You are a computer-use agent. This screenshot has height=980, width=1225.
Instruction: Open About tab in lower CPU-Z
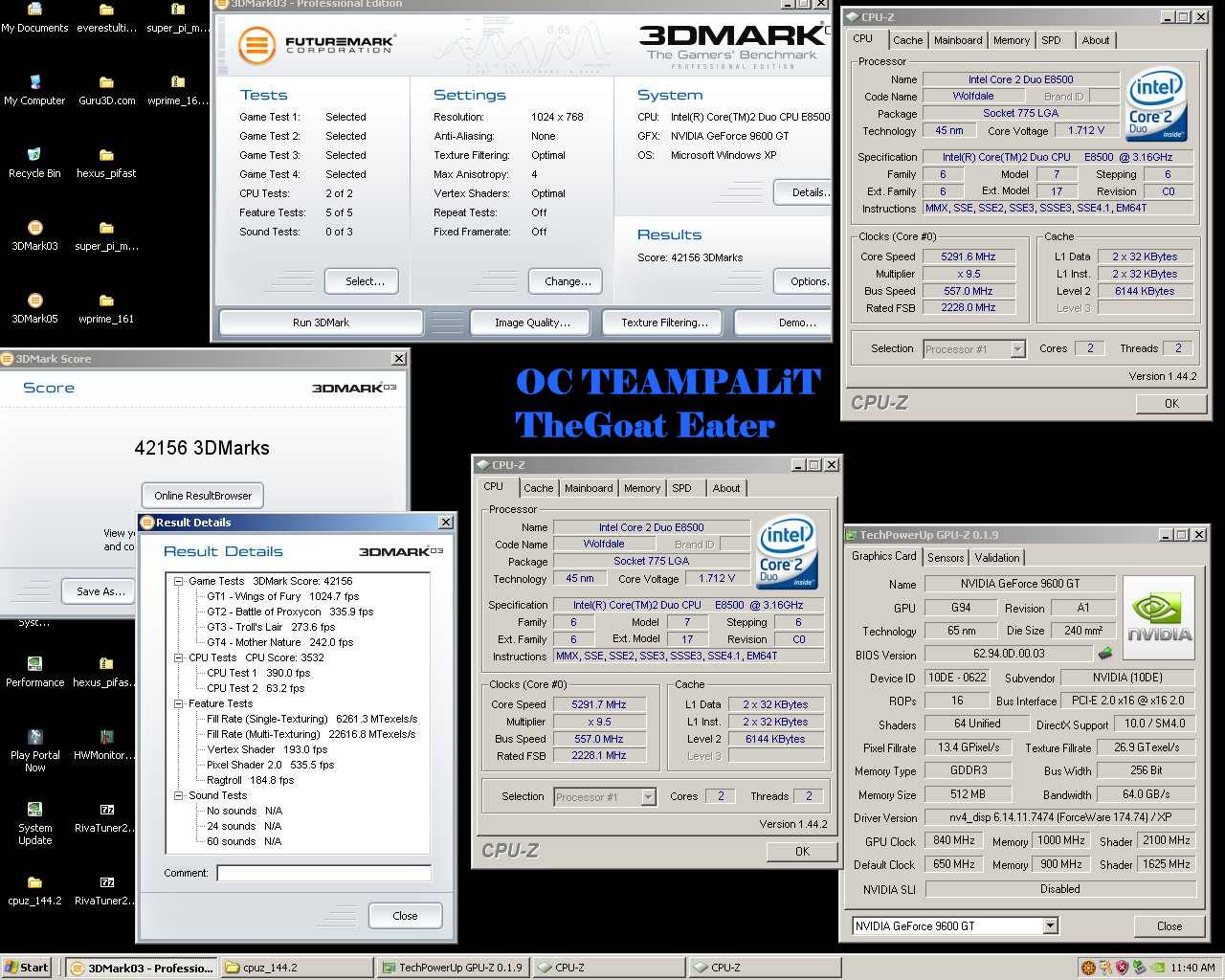(x=726, y=488)
